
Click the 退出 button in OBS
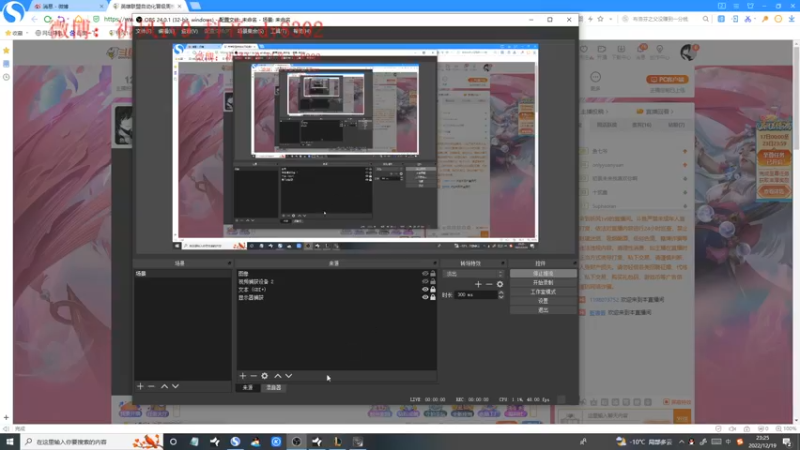pos(543,310)
